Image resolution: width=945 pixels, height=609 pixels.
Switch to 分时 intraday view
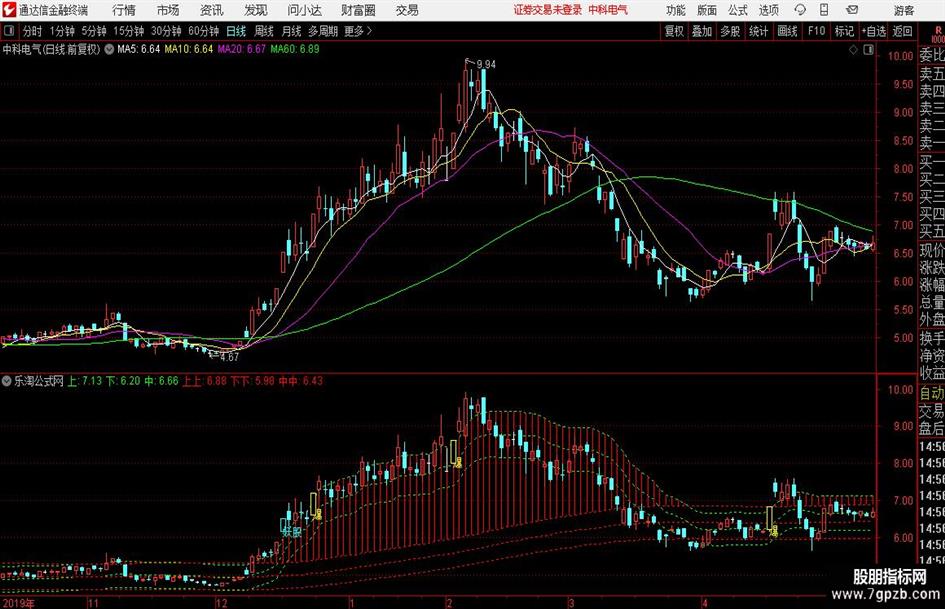(32, 31)
